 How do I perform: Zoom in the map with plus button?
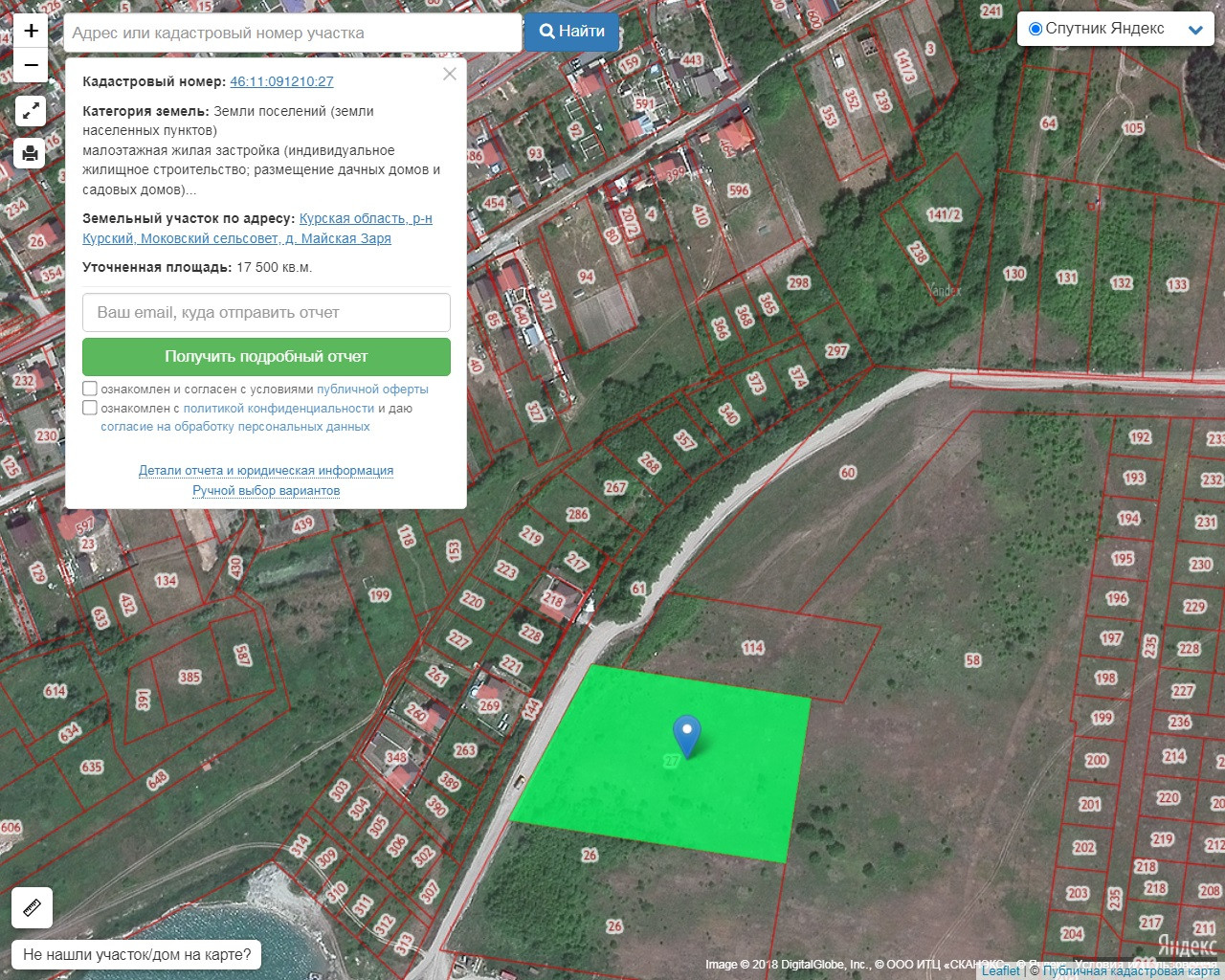31,31
